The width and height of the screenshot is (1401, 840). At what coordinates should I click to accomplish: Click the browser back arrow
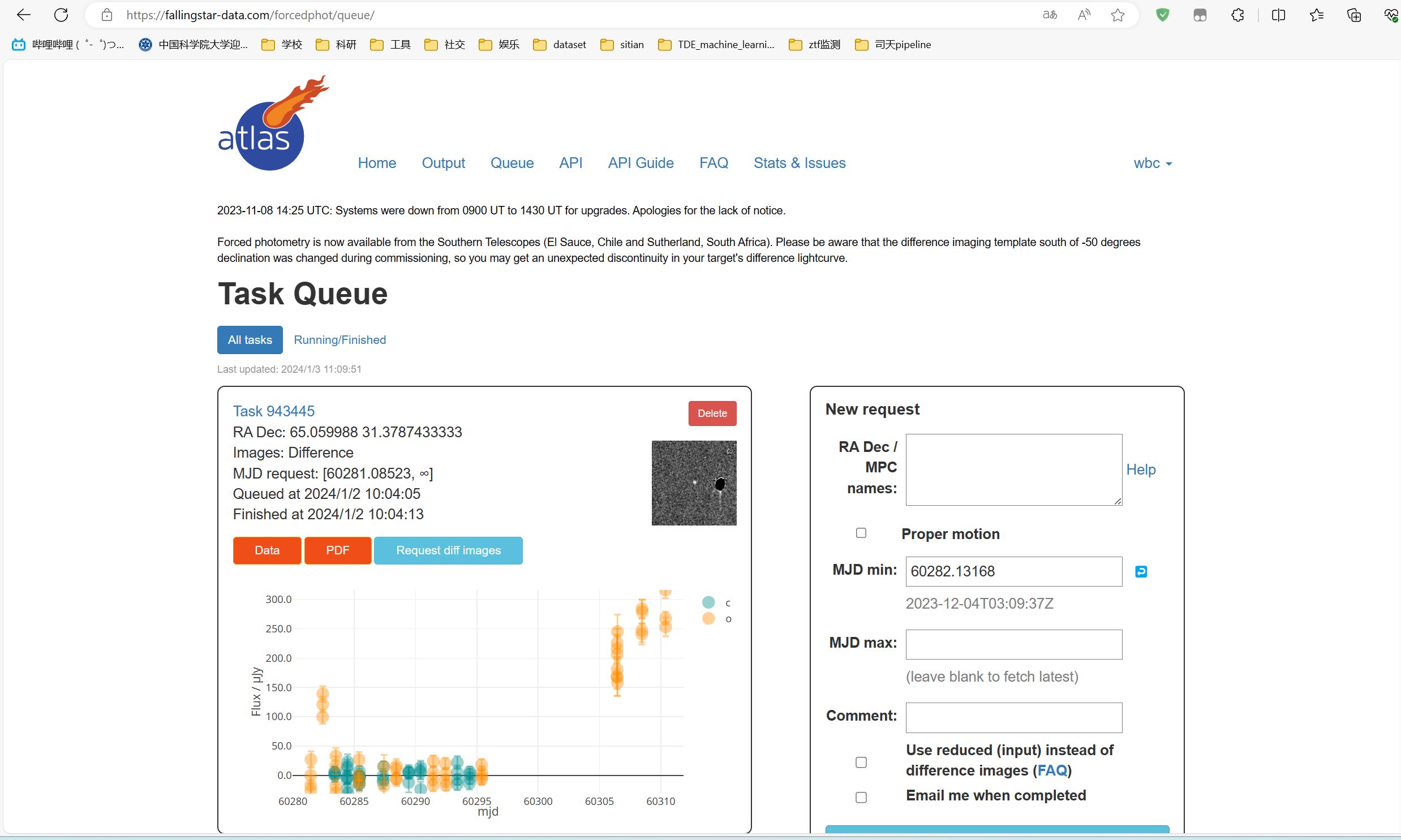(23, 15)
